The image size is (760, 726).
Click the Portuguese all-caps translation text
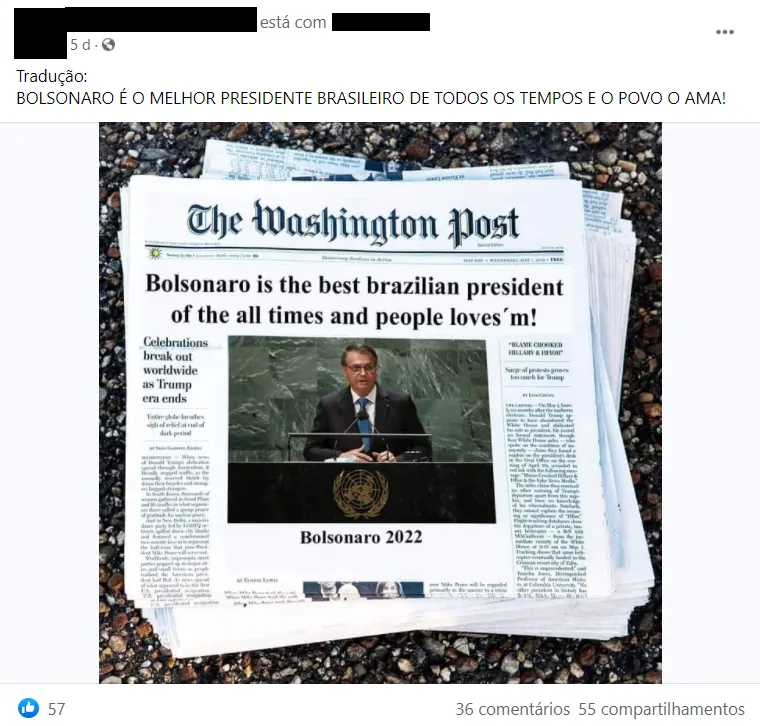tap(371, 98)
